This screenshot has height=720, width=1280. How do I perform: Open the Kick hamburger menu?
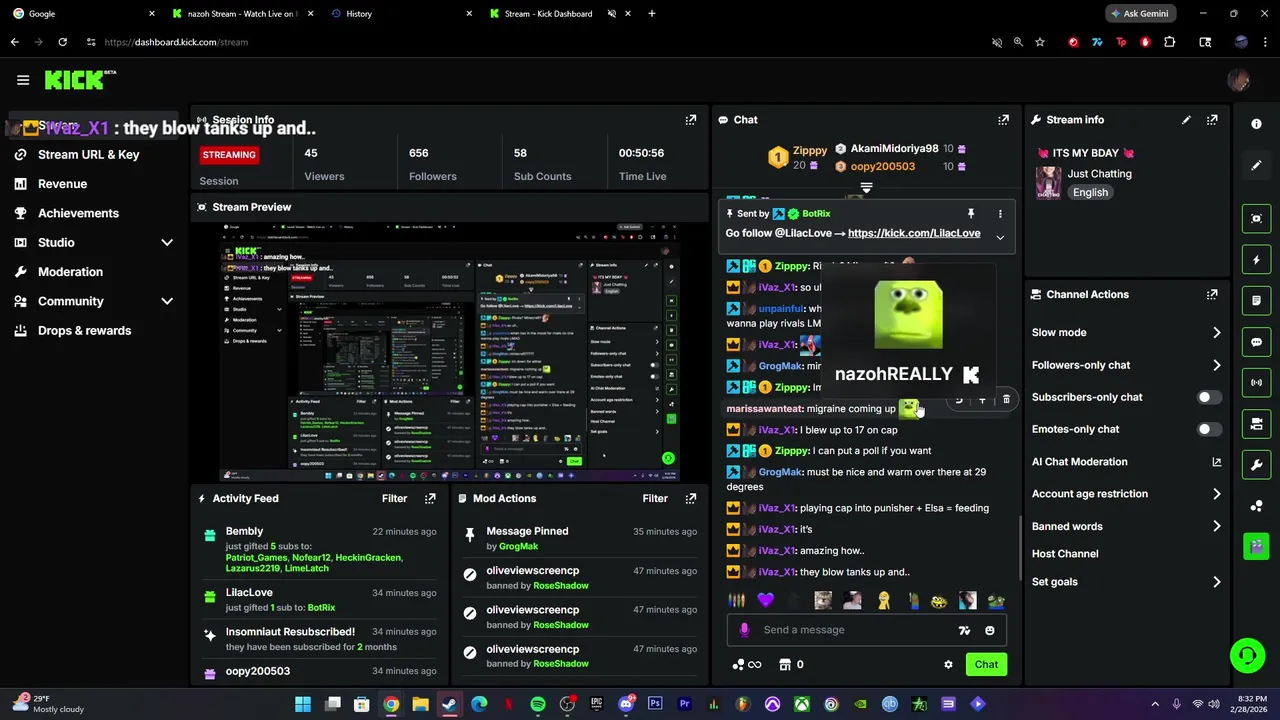23,80
